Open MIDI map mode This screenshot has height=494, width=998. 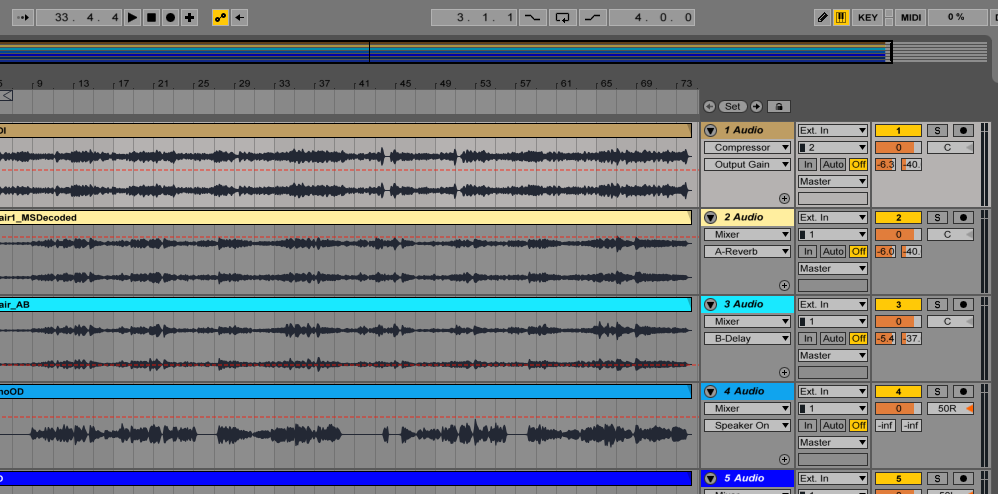tap(911, 18)
